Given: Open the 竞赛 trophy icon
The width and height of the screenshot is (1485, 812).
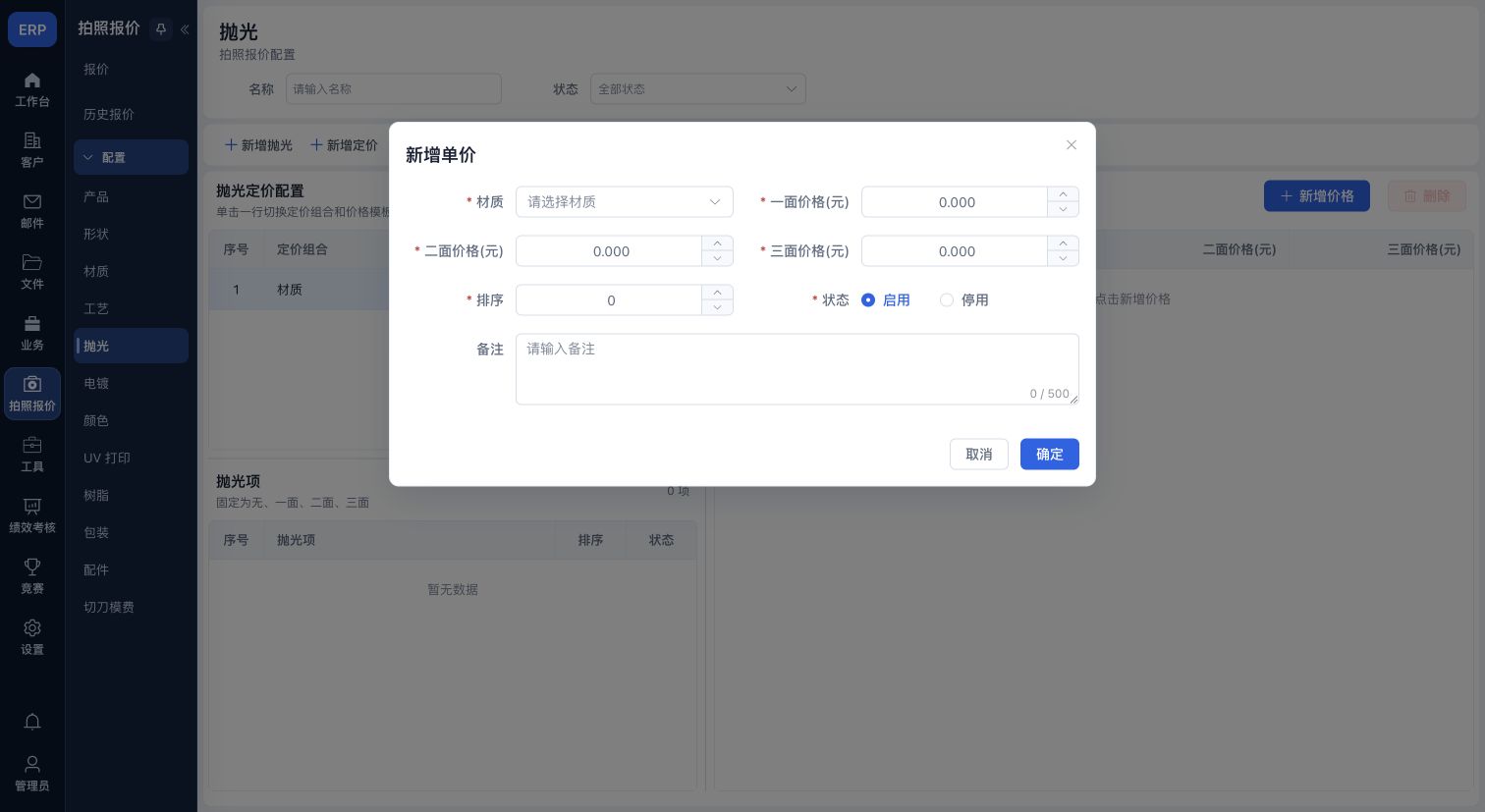Looking at the screenshot, I should 32,568.
